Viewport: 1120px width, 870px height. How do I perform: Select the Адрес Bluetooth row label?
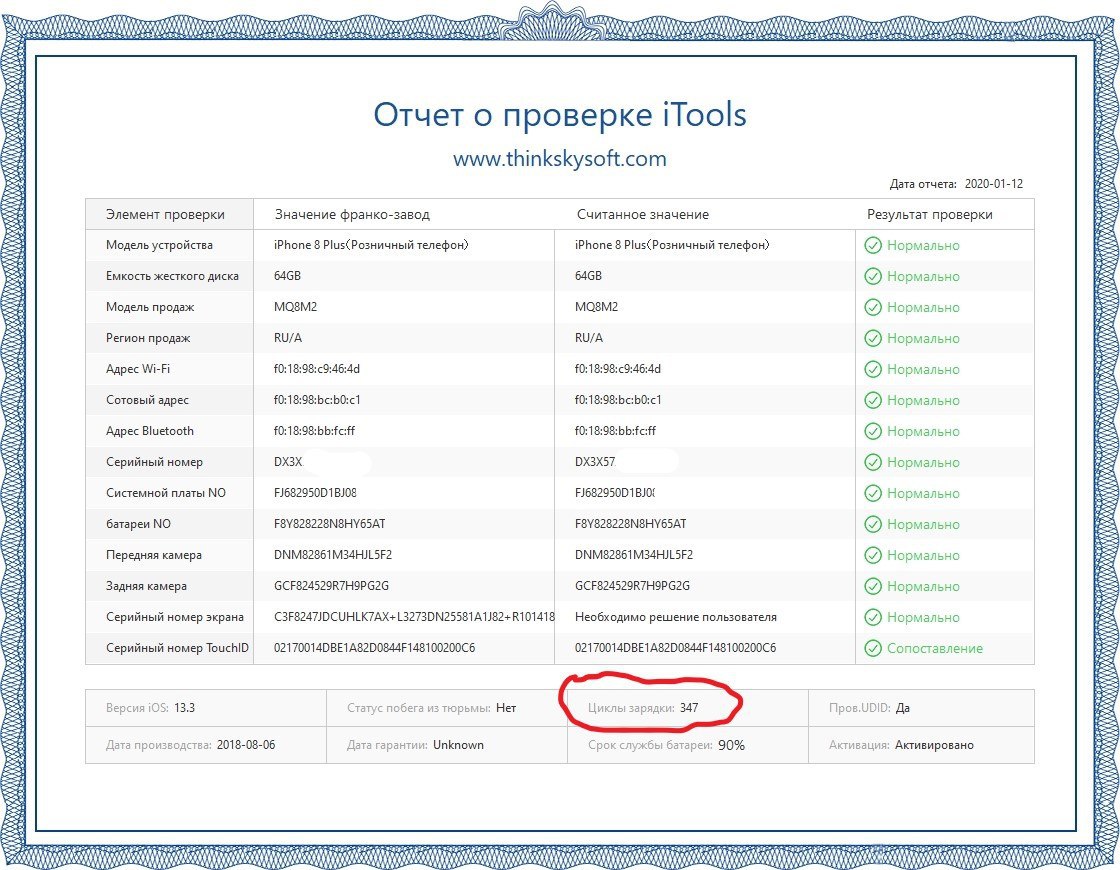point(150,431)
